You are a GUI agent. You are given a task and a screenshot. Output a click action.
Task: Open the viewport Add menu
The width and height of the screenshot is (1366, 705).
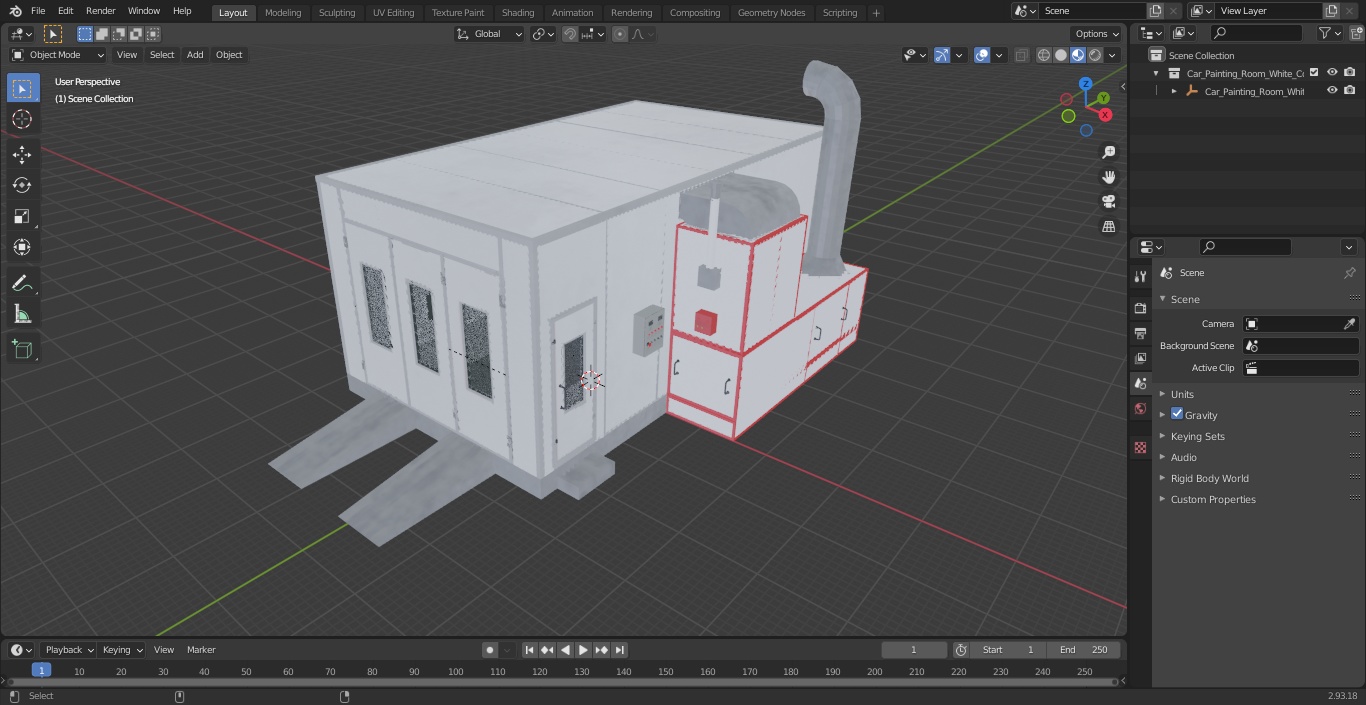click(x=195, y=55)
